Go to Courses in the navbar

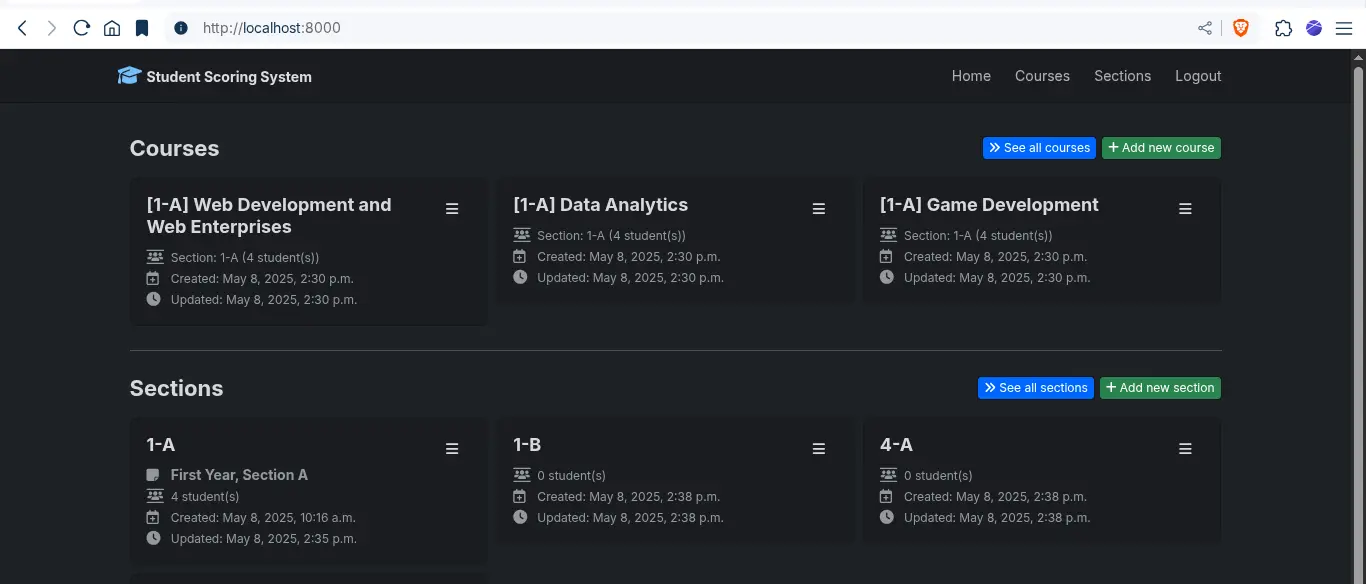1042,76
